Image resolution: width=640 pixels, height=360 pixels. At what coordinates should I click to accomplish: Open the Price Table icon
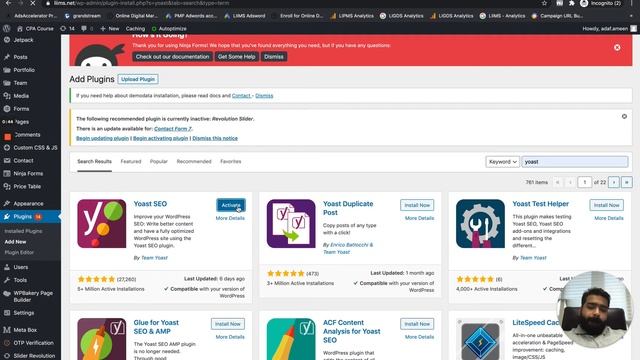coord(7,187)
